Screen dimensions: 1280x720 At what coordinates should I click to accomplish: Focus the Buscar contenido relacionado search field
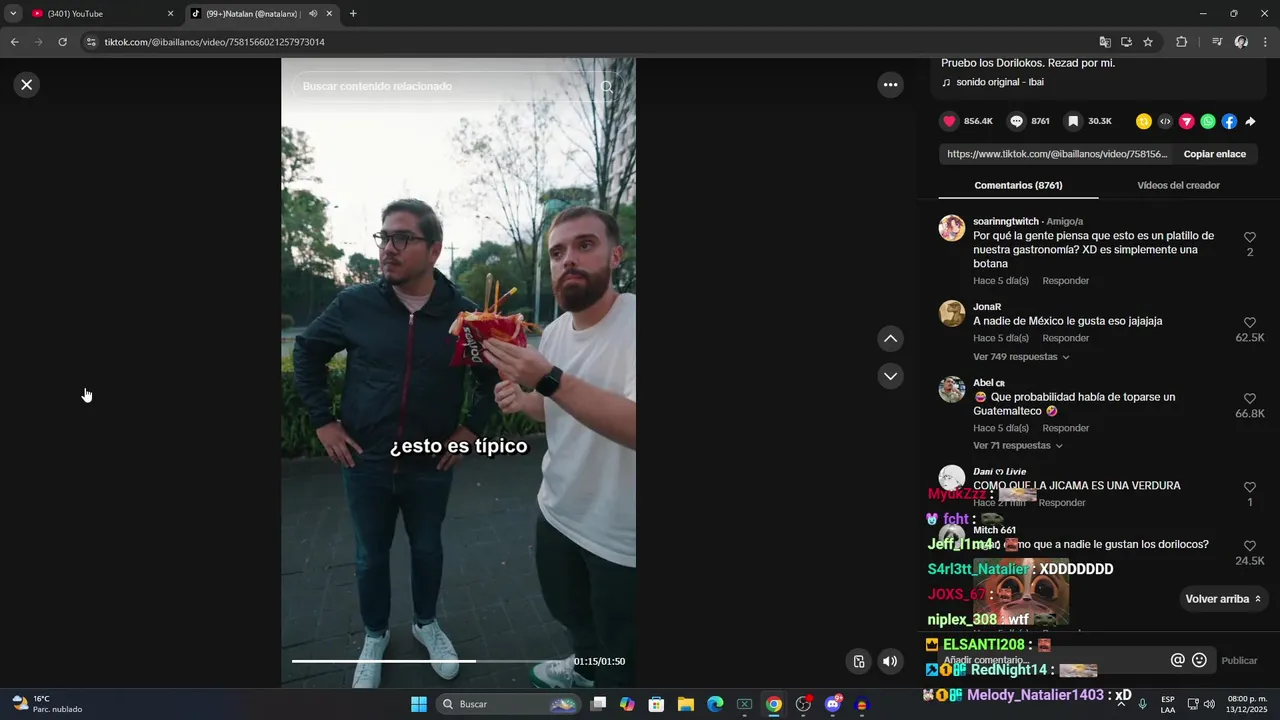[448, 87]
